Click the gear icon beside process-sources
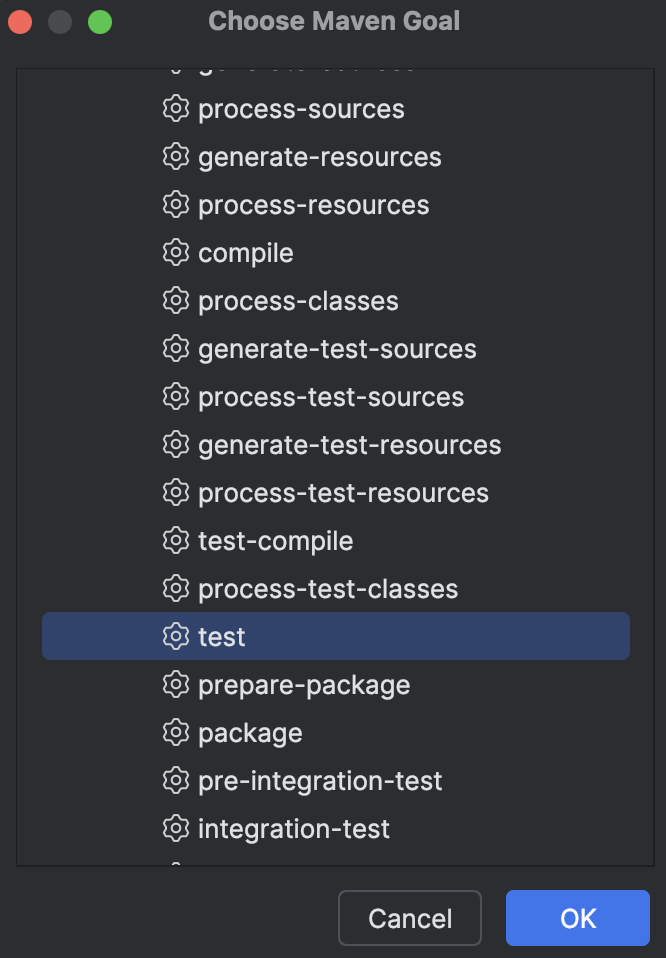Screen dimensions: 666x958 (176, 109)
